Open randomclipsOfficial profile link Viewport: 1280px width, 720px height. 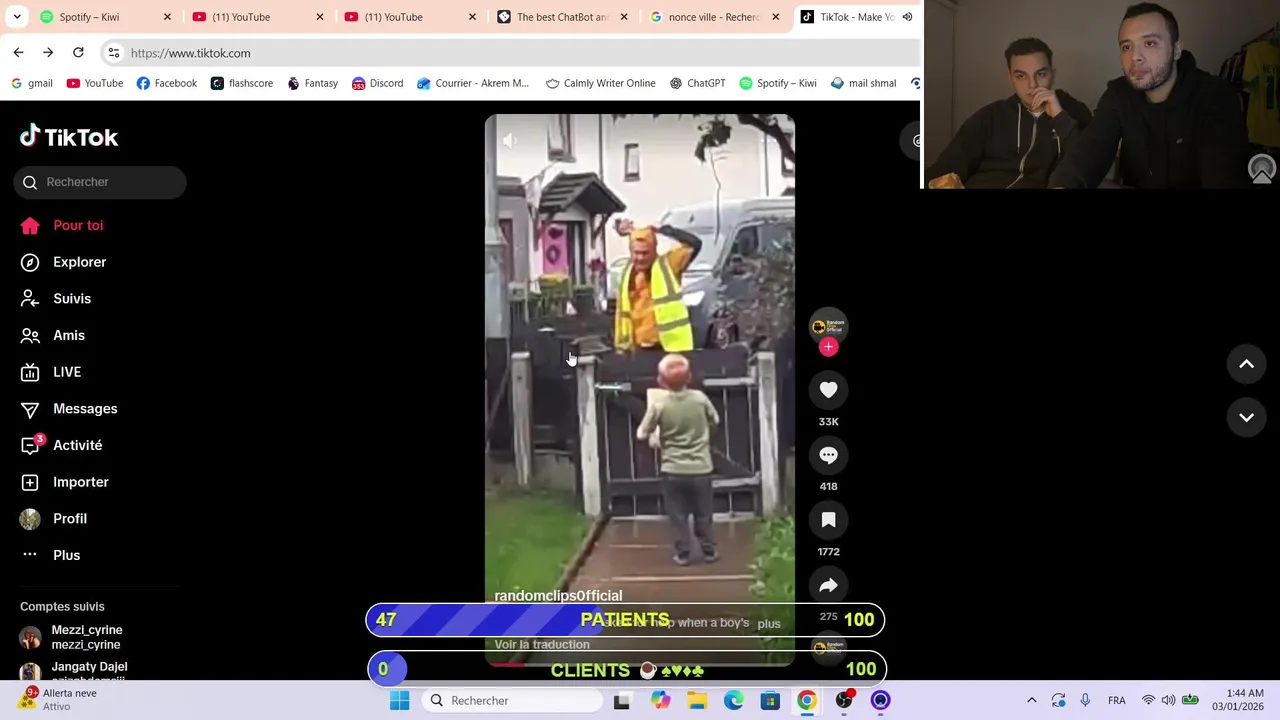click(x=558, y=596)
